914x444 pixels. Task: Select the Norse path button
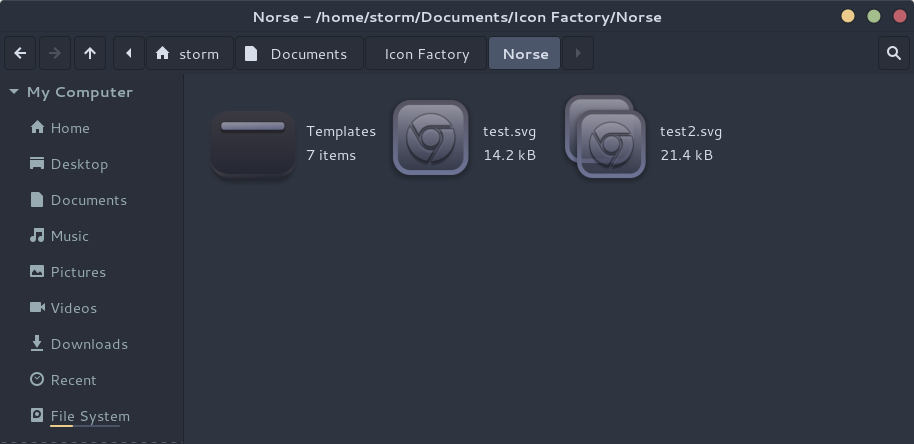[x=525, y=54]
